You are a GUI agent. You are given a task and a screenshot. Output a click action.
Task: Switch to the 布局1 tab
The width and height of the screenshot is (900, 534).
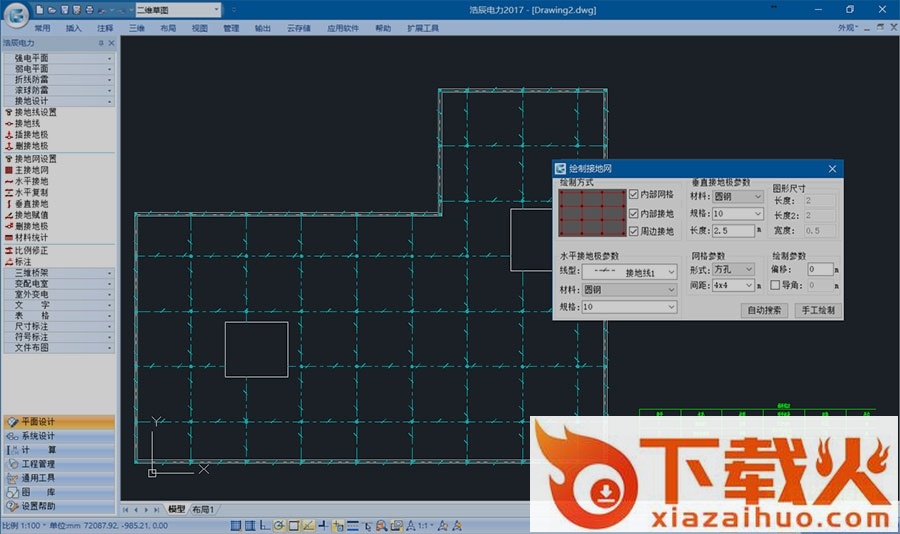[203, 509]
